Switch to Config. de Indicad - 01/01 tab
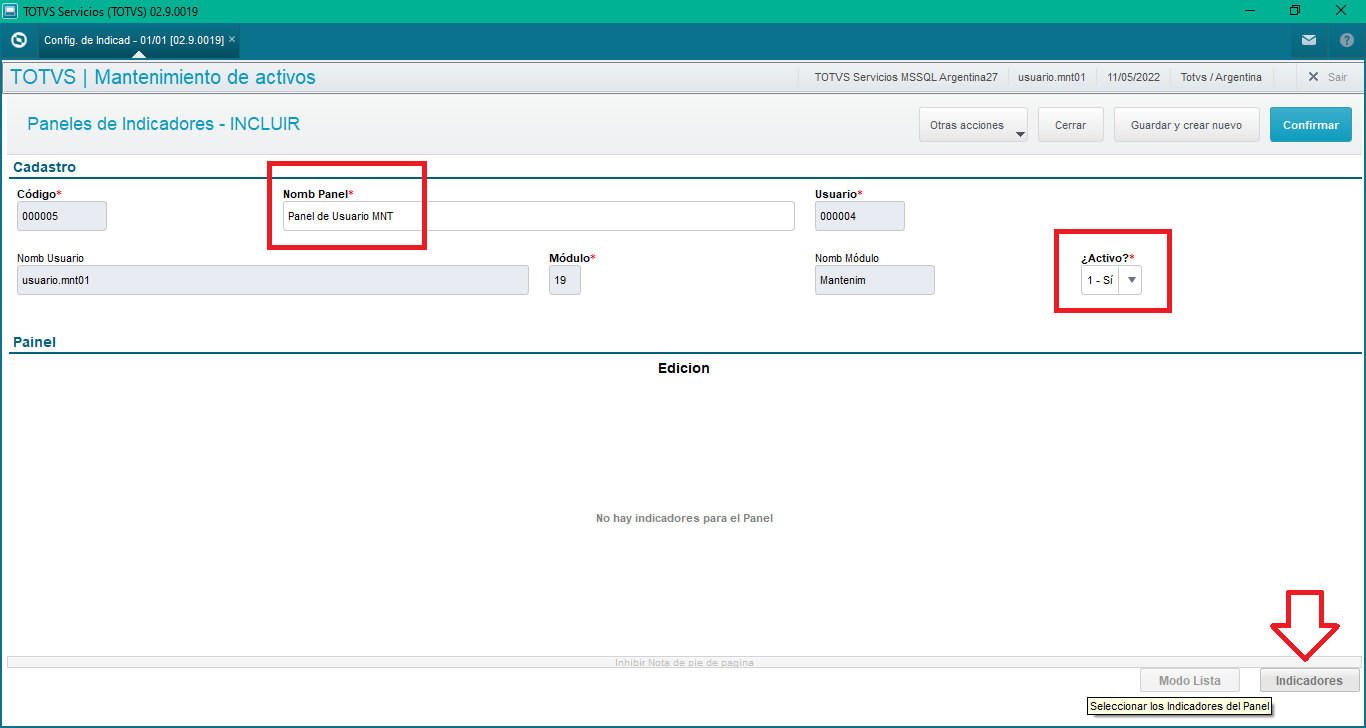The width and height of the screenshot is (1366, 728). [134, 40]
